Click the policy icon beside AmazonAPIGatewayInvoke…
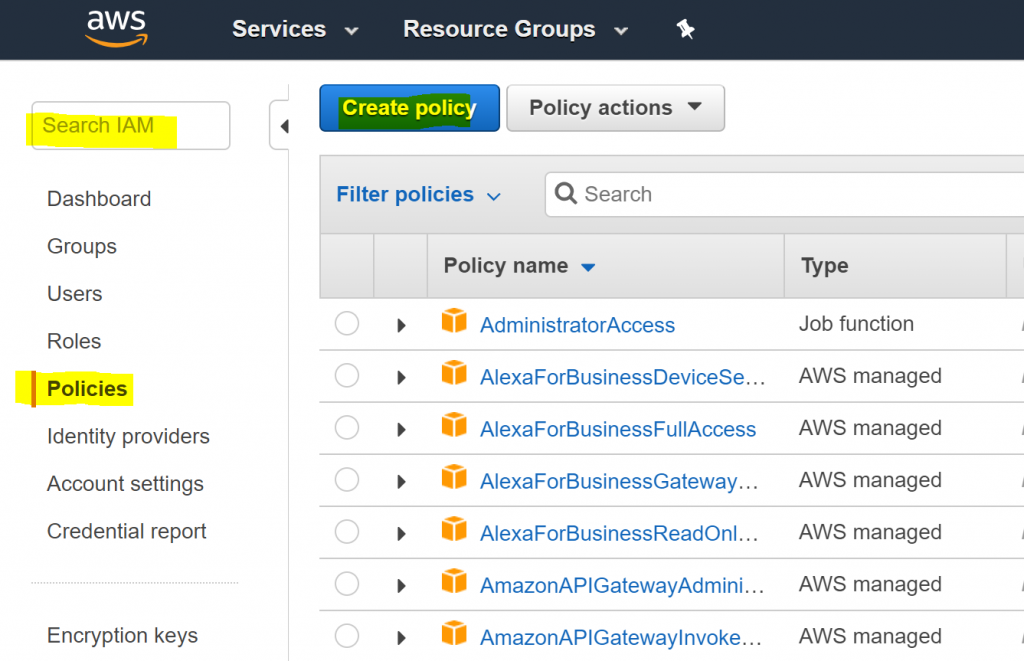Viewport: 1024px width, 661px height. point(454,634)
